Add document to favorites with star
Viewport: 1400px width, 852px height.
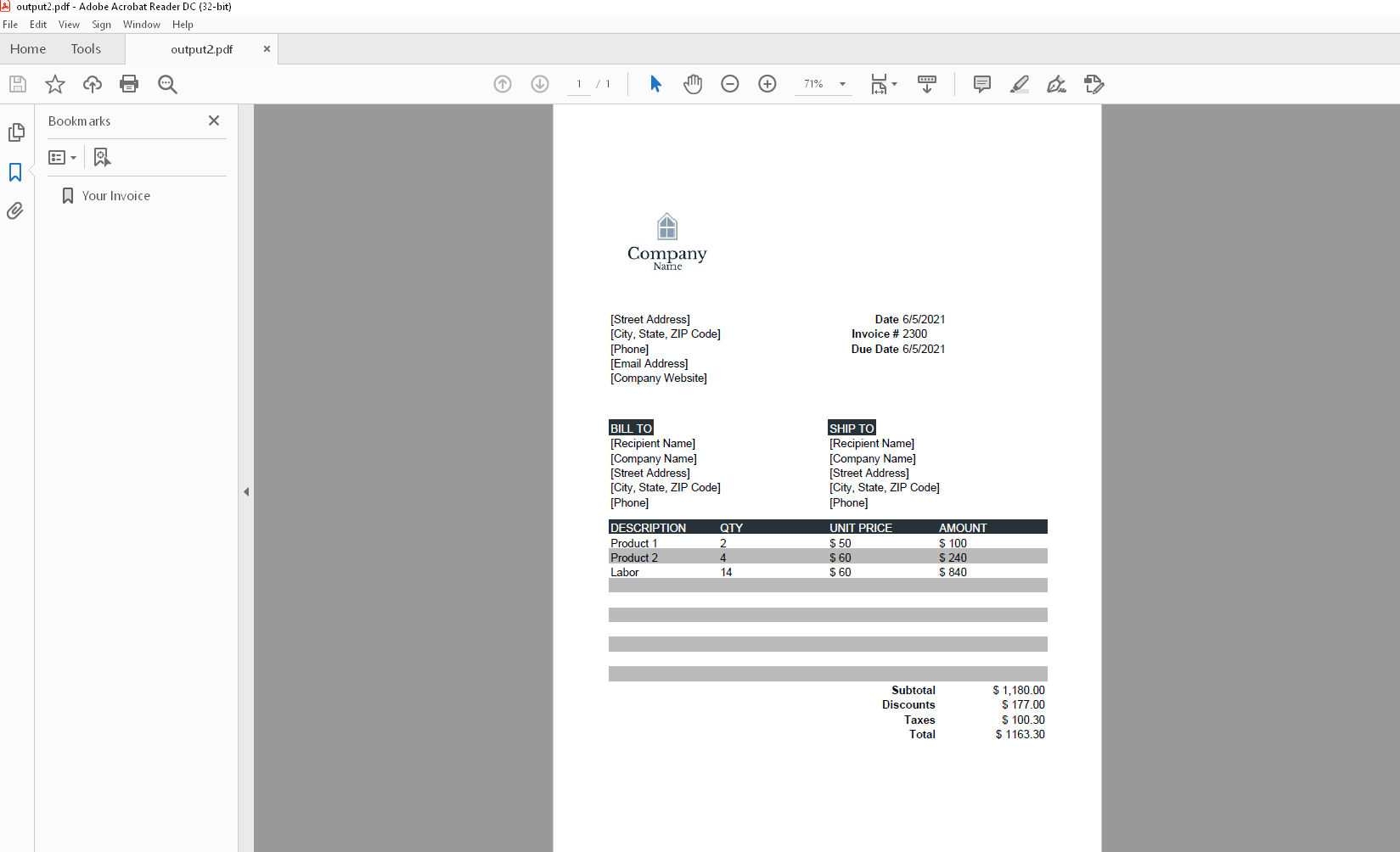pyautogui.click(x=54, y=84)
